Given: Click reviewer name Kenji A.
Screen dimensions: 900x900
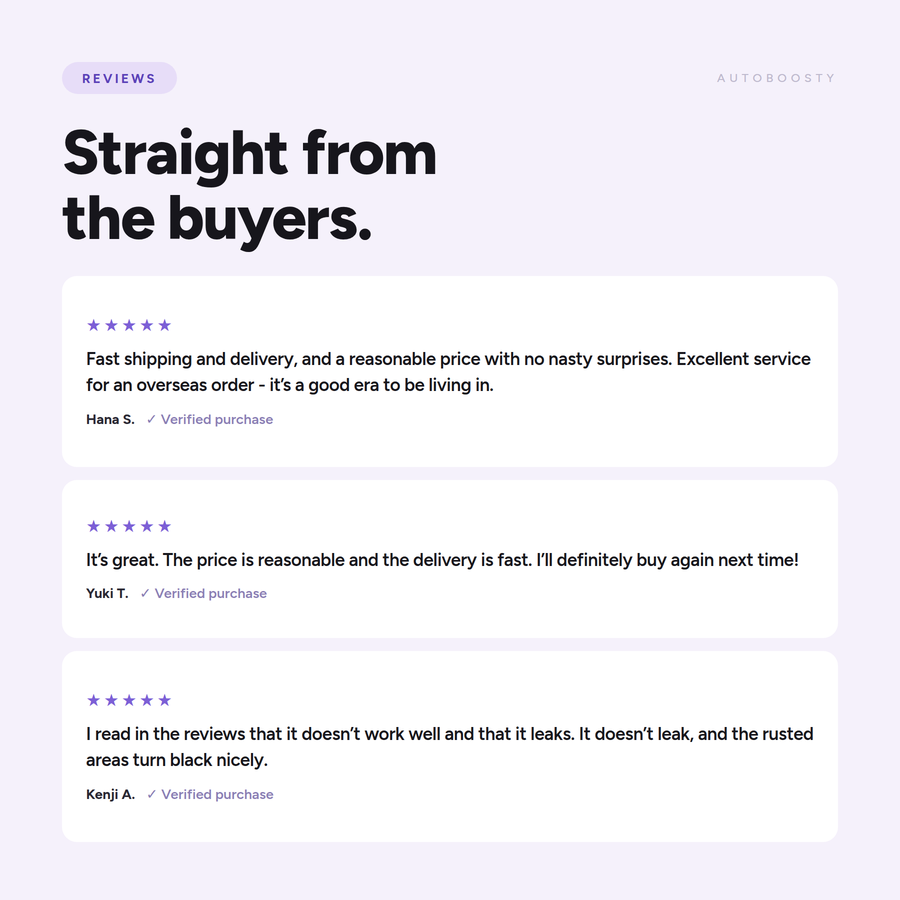Looking at the screenshot, I should [111, 794].
